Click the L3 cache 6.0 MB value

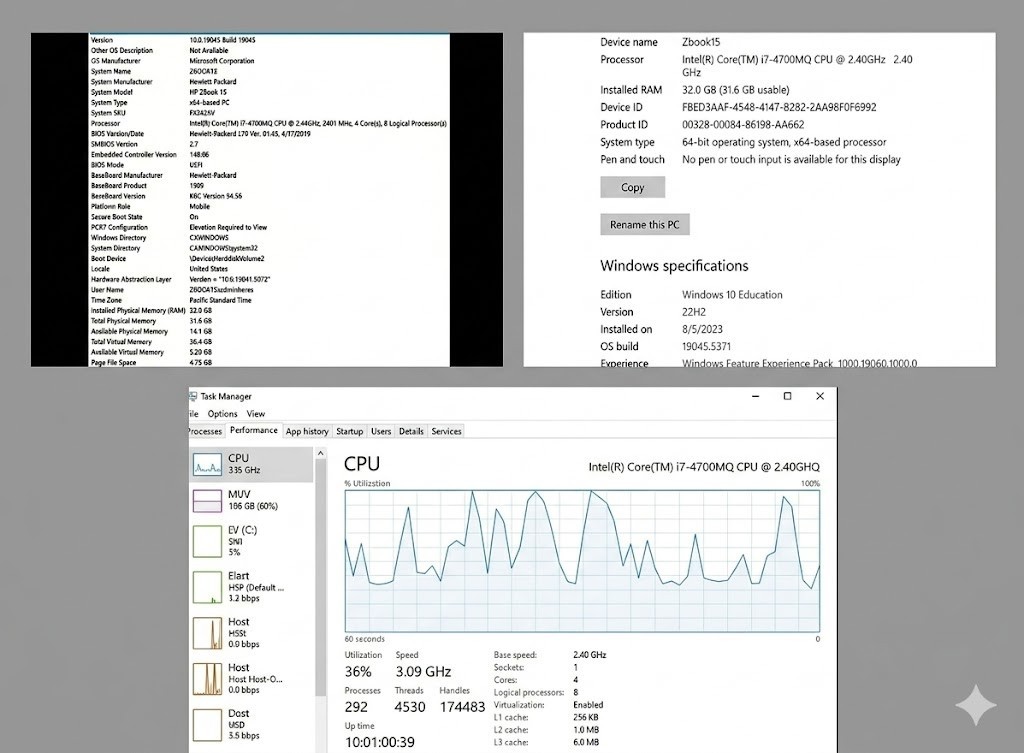tap(586, 742)
